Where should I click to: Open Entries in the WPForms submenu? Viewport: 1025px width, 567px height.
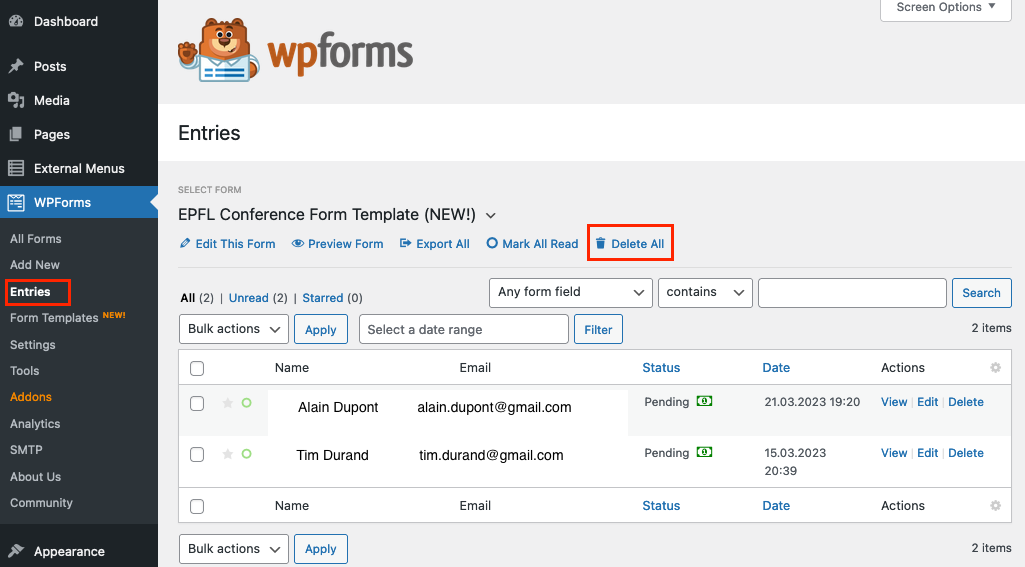click(30, 292)
